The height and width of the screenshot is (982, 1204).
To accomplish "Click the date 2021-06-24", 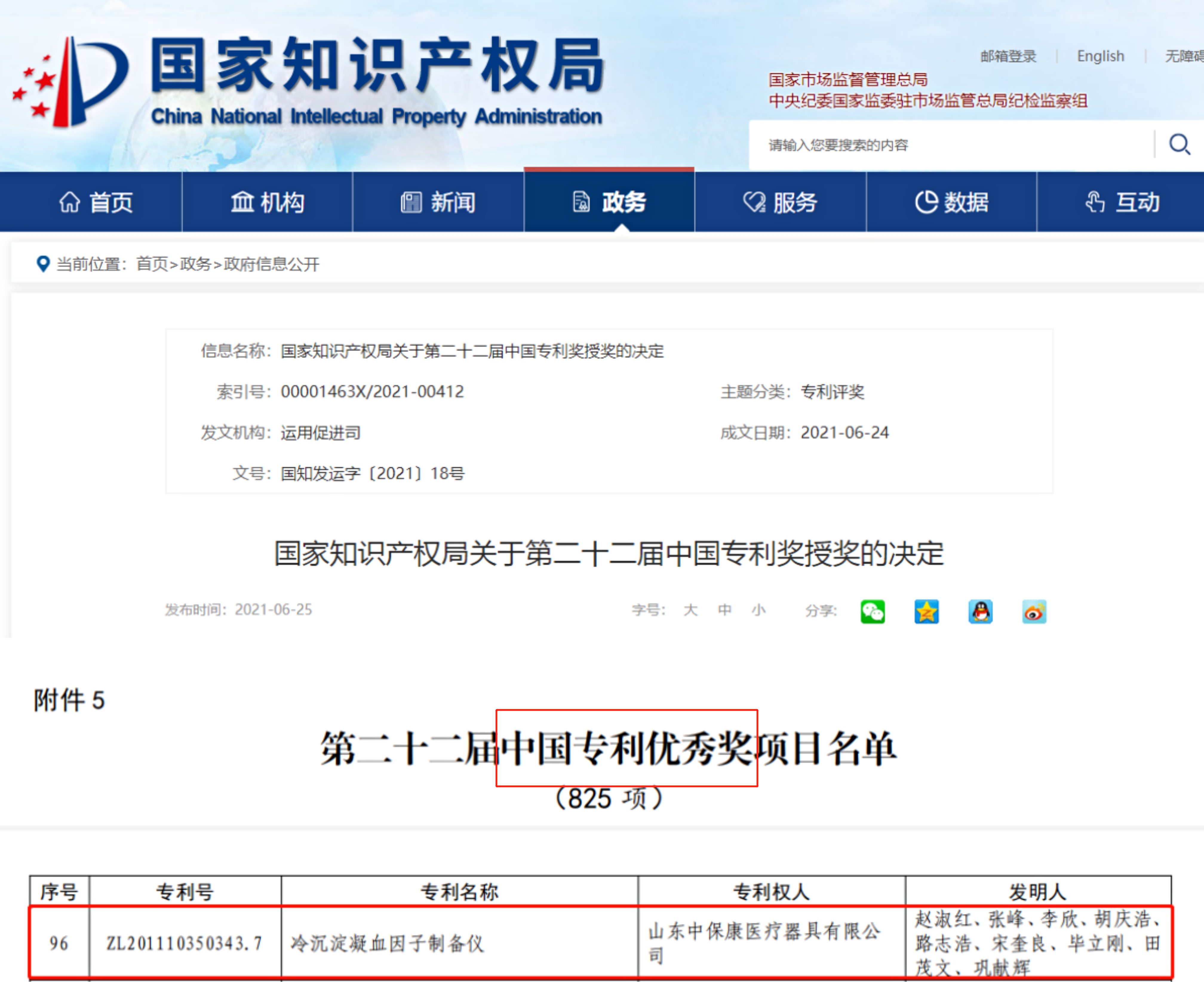I will 845,433.
